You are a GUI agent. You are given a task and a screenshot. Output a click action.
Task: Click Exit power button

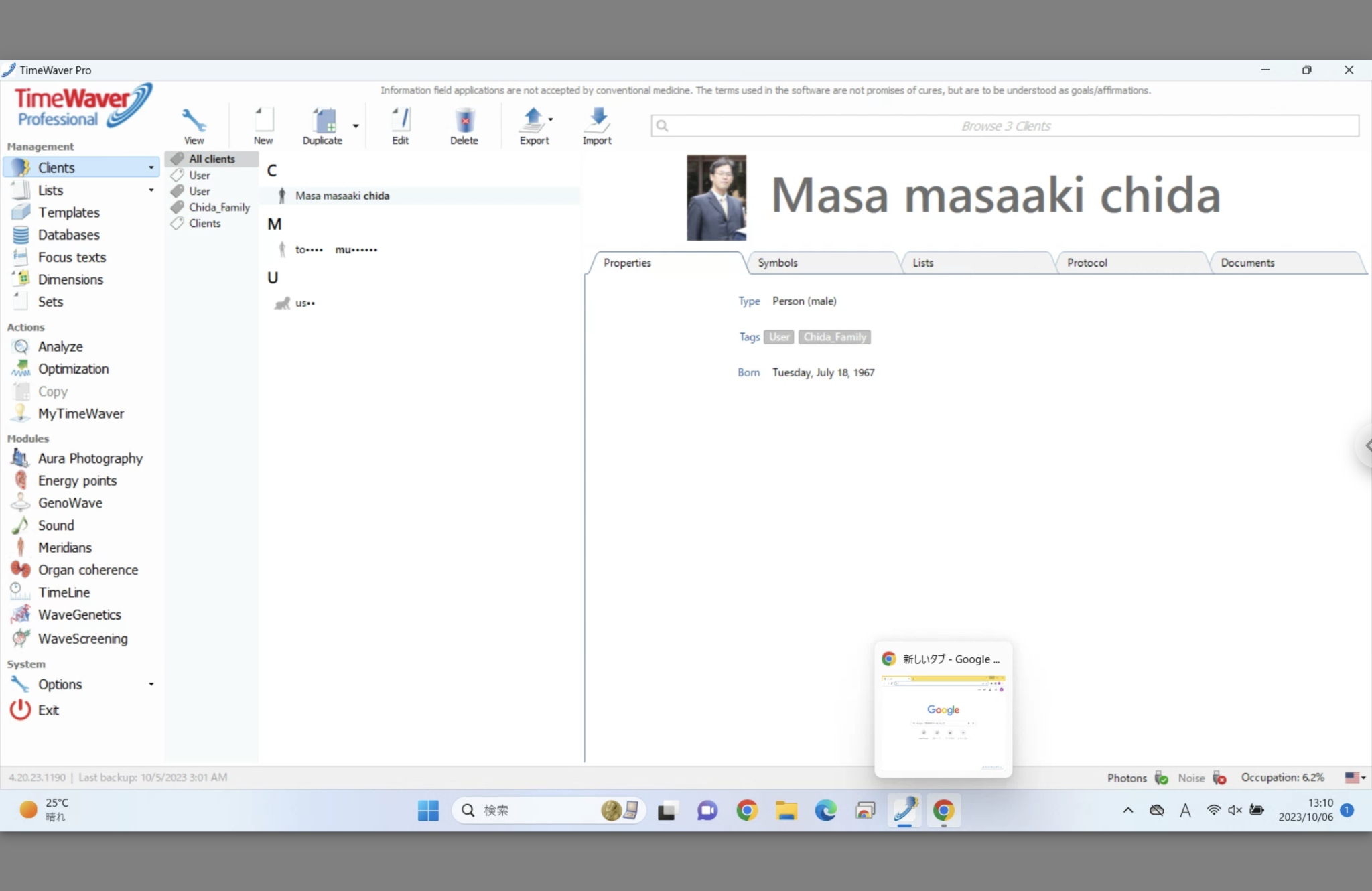pyautogui.click(x=21, y=709)
